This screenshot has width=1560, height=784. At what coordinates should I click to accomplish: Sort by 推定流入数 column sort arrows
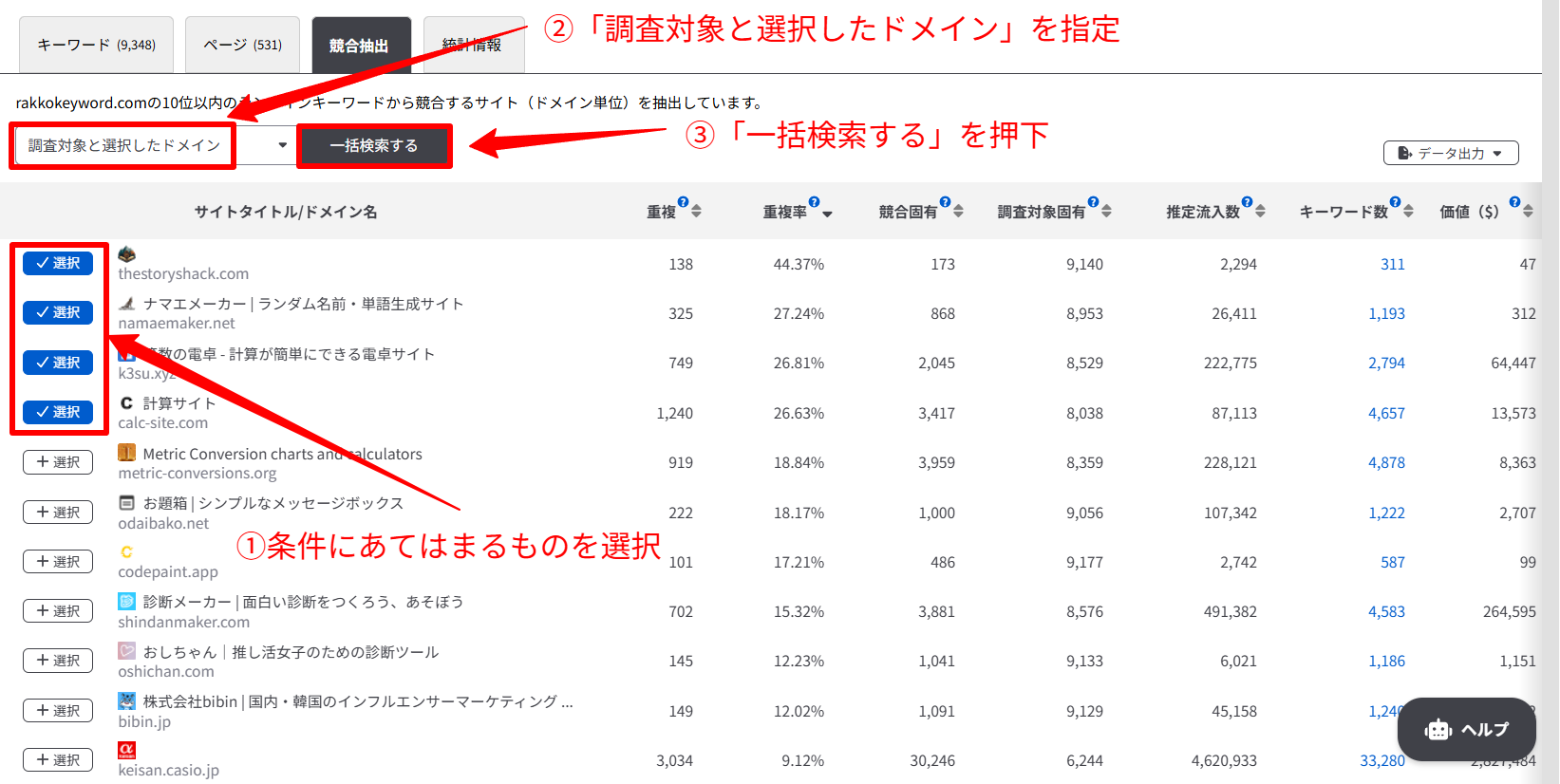click(x=1260, y=211)
